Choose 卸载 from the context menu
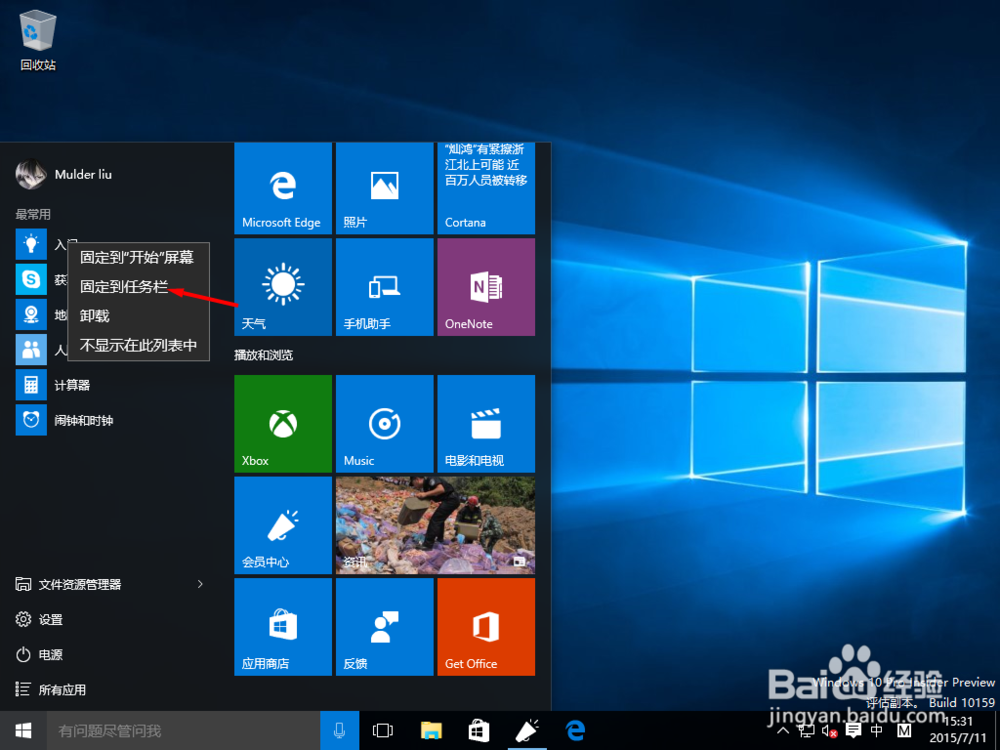This screenshot has width=1000, height=750. (x=138, y=316)
